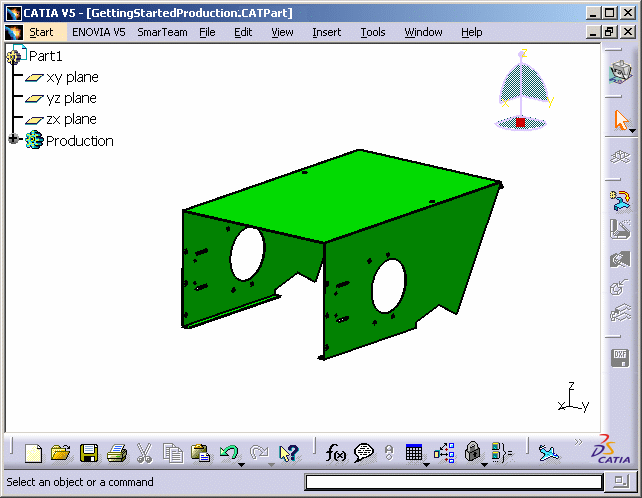Click the Start menu button
The height and width of the screenshot is (498, 642).
pos(41,32)
